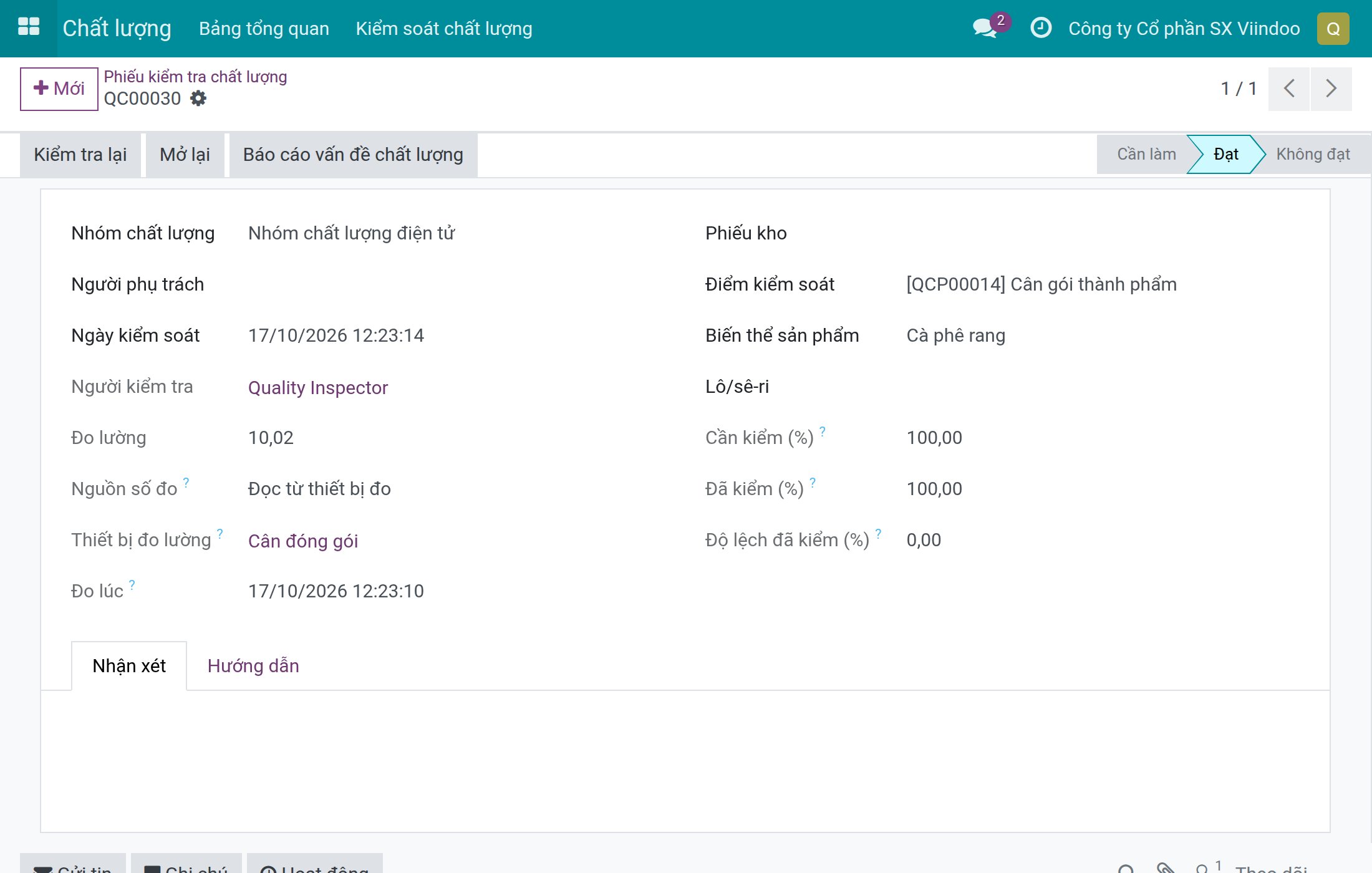1372x873 pixels.
Task: Select Cần làm status stage
Action: [1146, 155]
